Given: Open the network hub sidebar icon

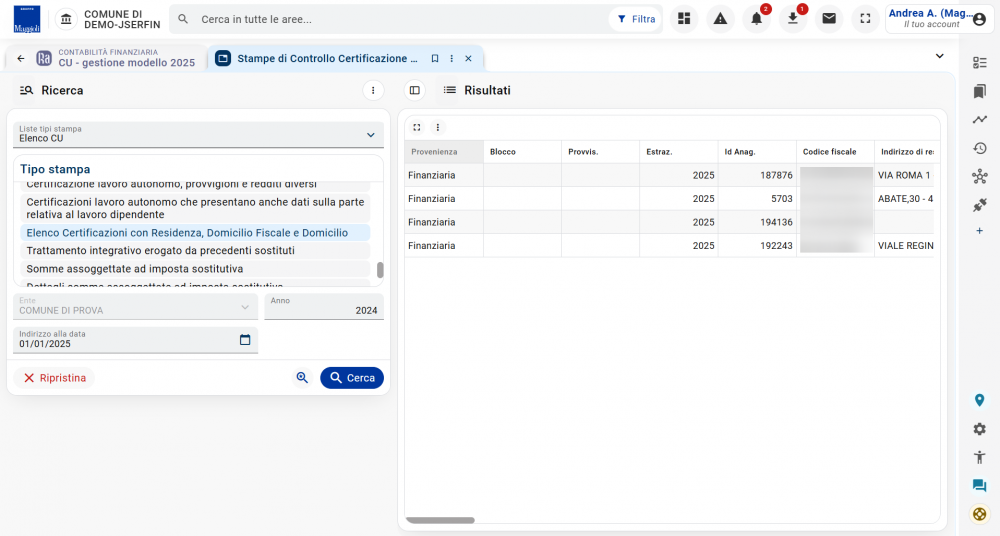Looking at the screenshot, I should point(980,177).
